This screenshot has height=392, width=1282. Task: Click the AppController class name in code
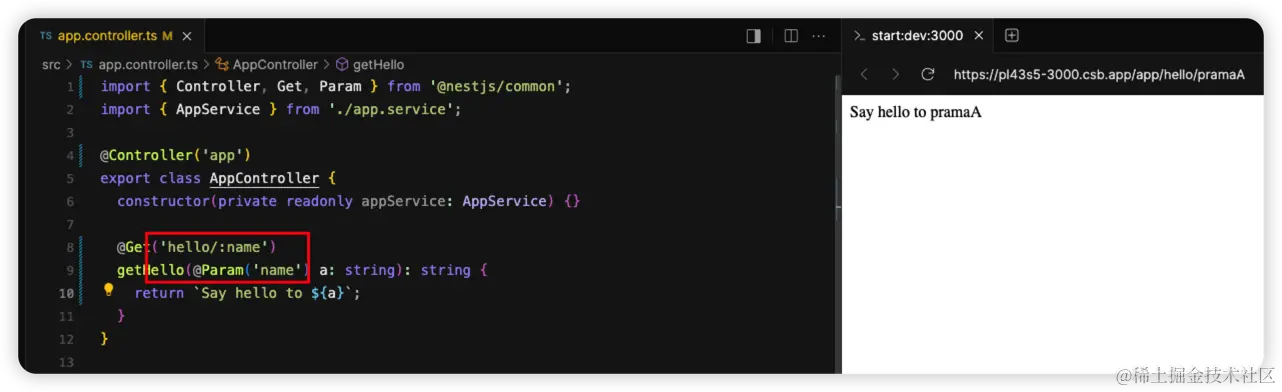[264, 179]
